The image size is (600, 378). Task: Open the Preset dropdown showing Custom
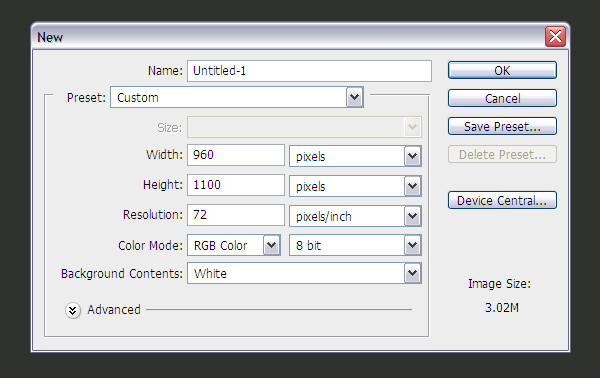[237, 97]
